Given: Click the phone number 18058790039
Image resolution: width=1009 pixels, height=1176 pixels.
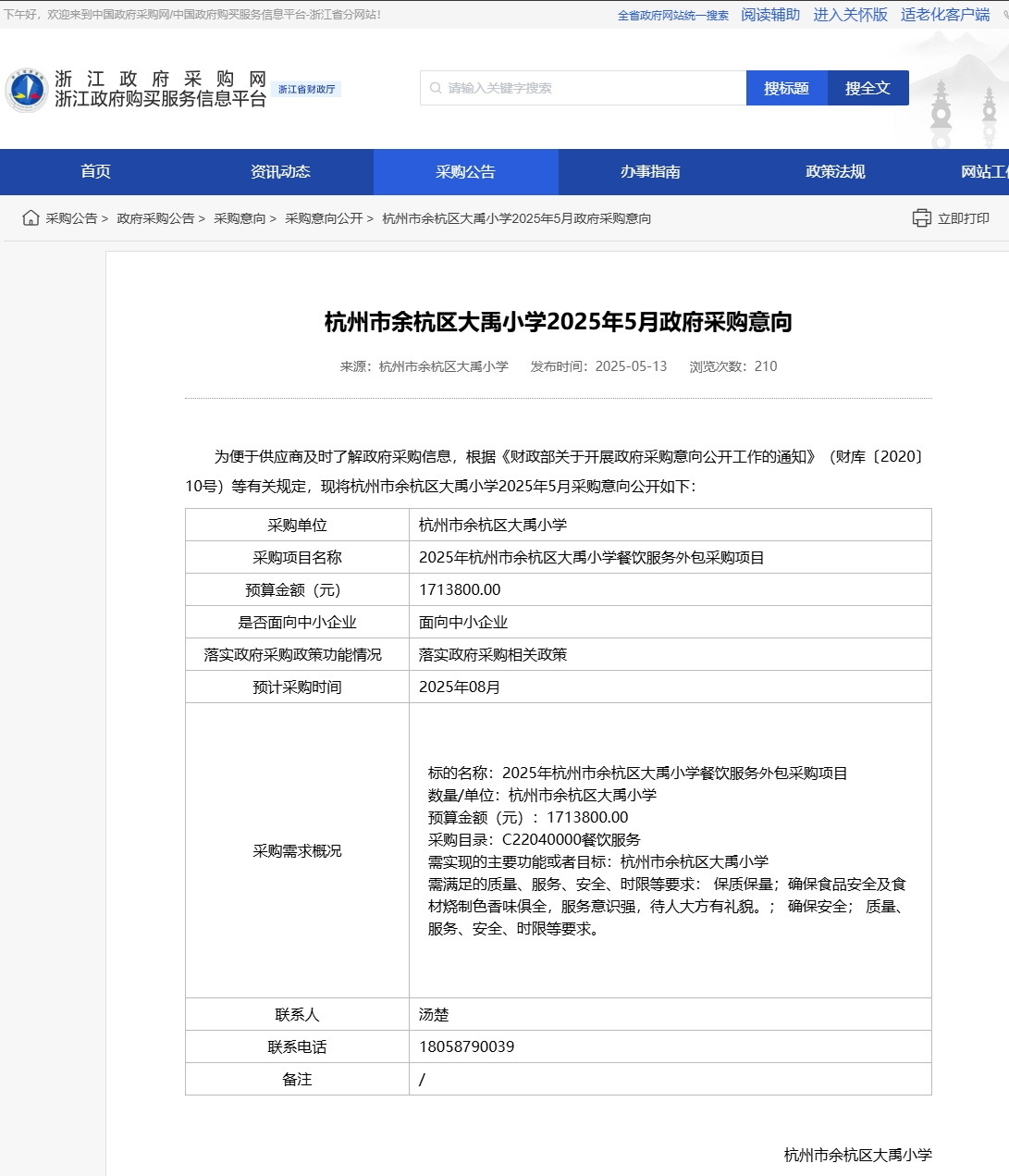Looking at the screenshot, I should tap(467, 1046).
